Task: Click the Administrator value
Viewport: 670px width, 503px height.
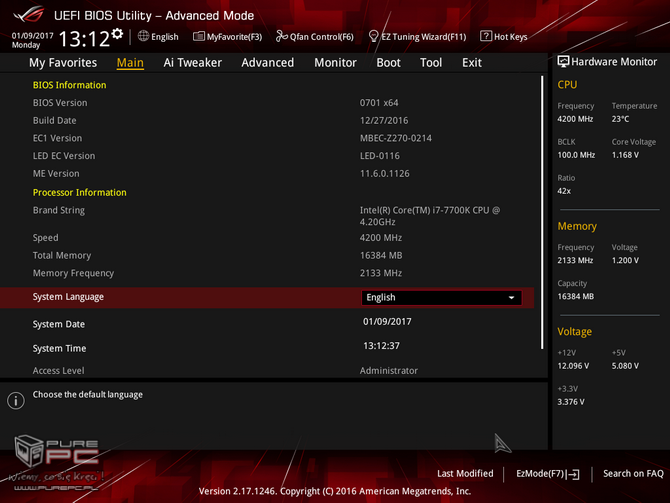Action: (389, 371)
